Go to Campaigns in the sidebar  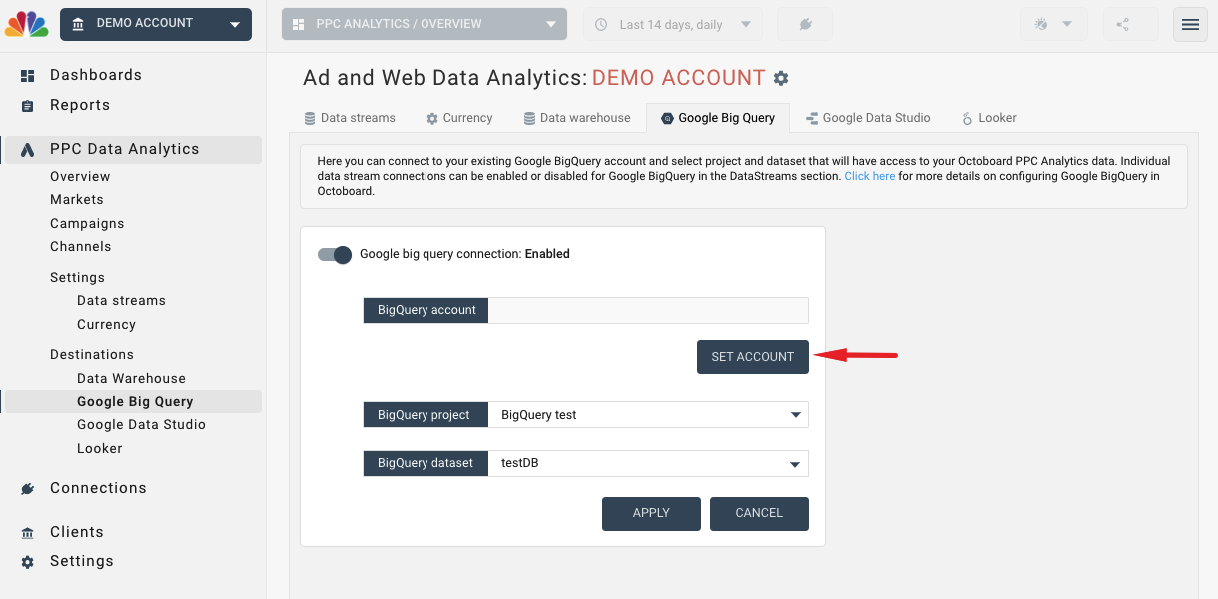pos(87,223)
